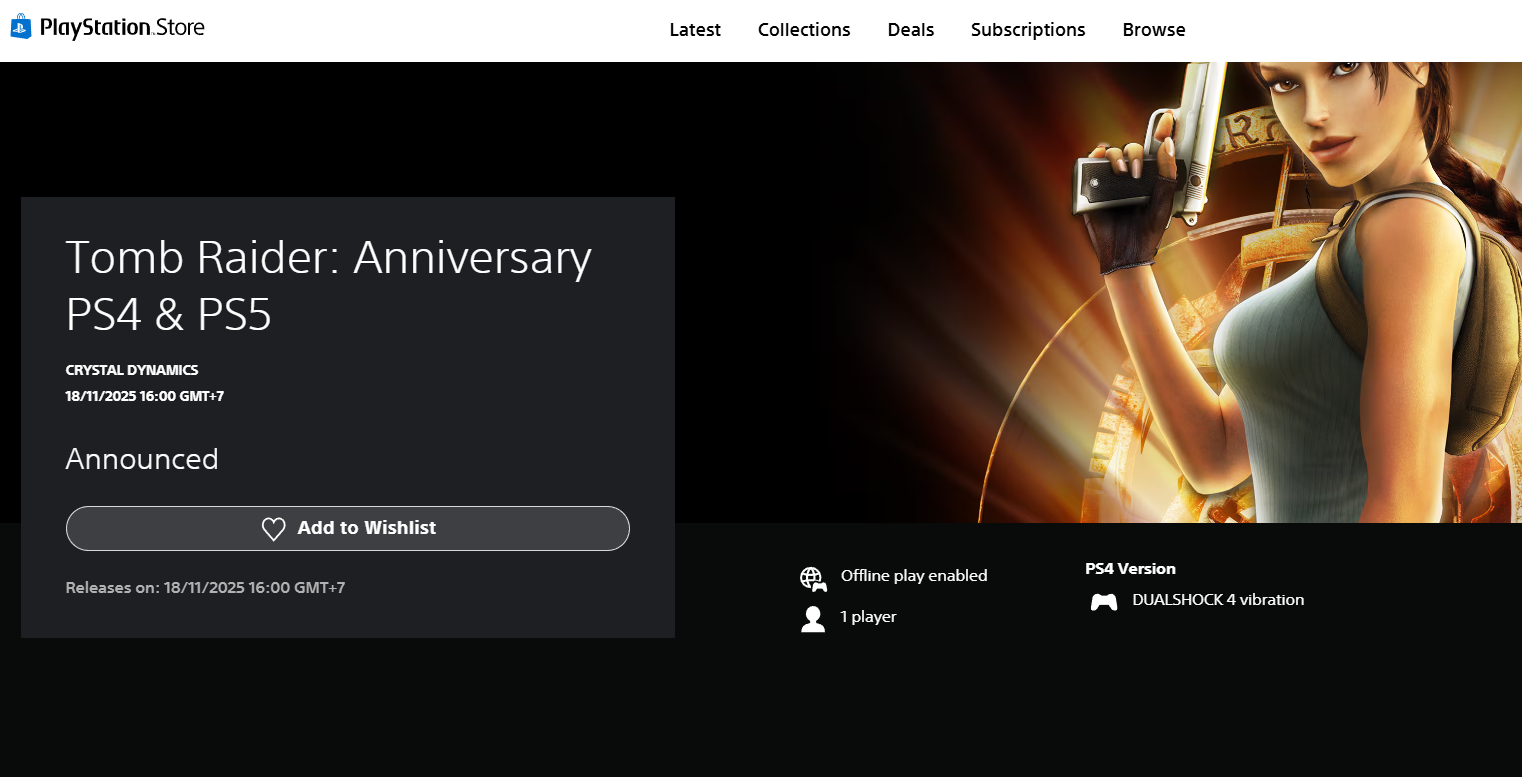This screenshot has height=777, width=1522.
Task: Click the Crystal Dynamics publisher name
Action: [x=132, y=370]
